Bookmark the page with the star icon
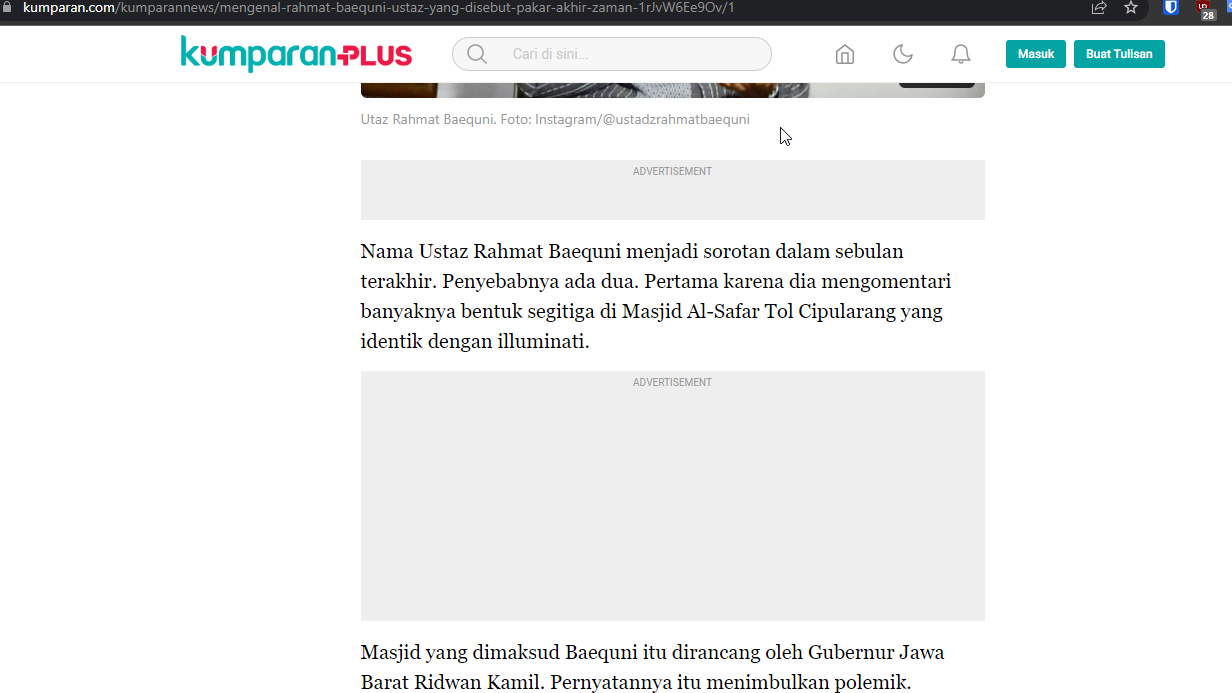Image resolution: width=1232 pixels, height=693 pixels. click(1131, 9)
